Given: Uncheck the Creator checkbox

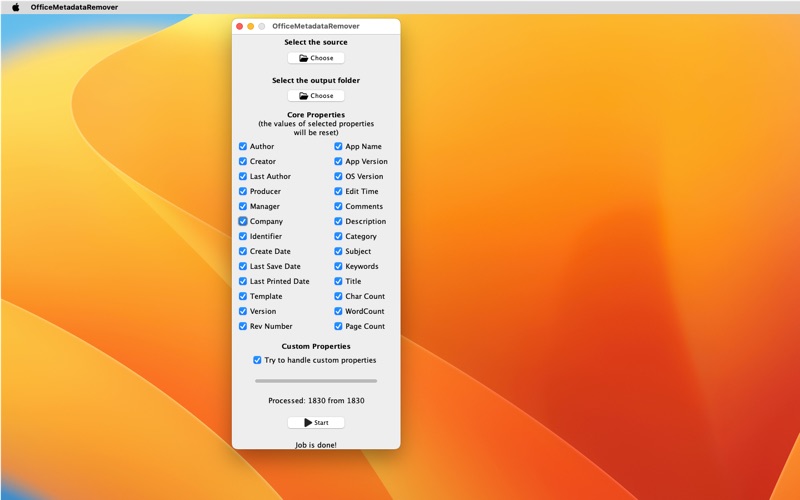Looking at the screenshot, I should (243, 161).
